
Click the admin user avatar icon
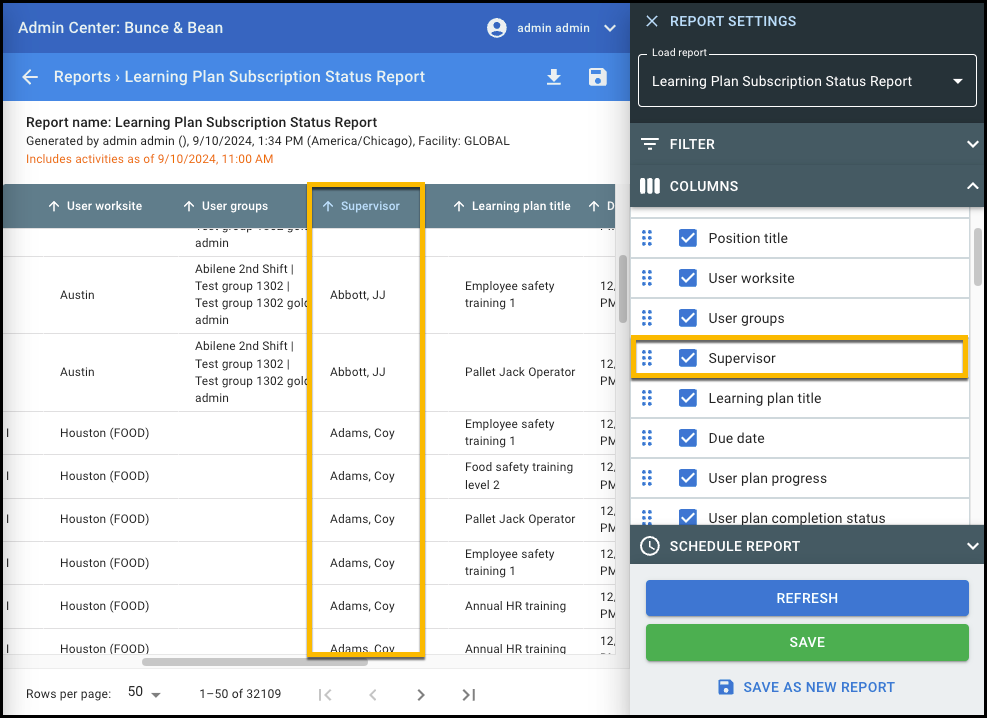(x=497, y=28)
